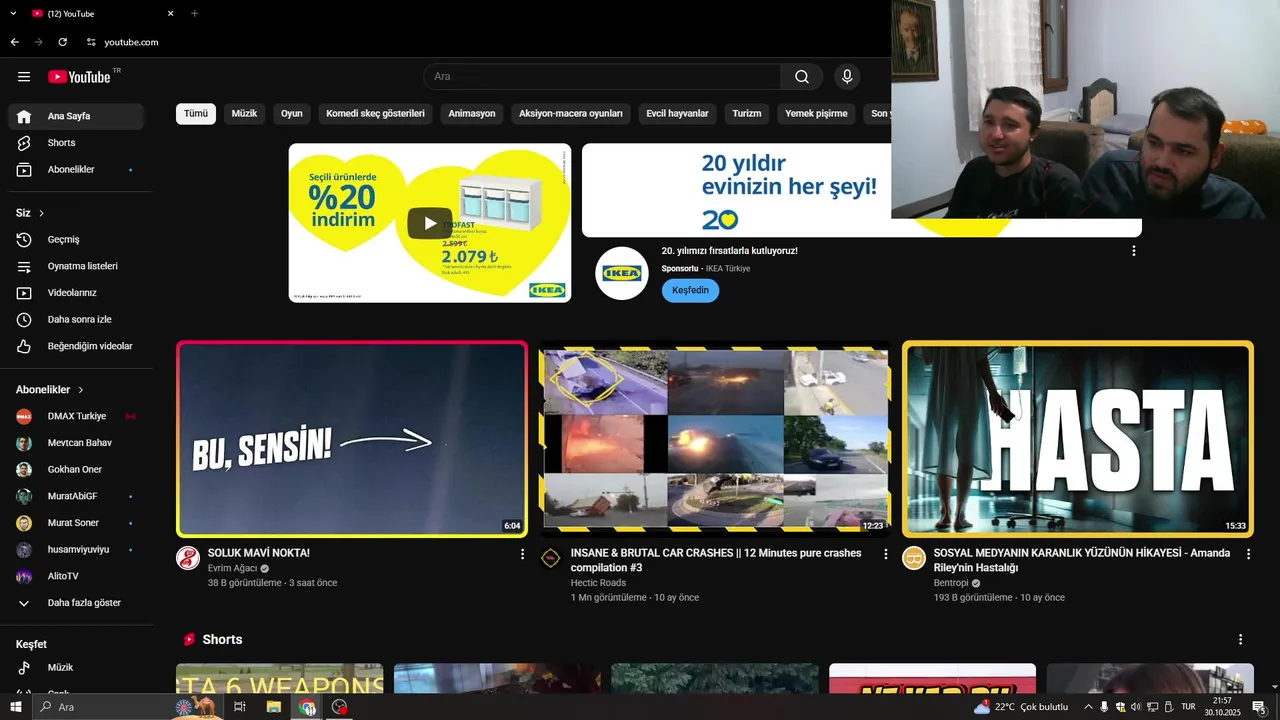Play the IKEA ad video
The width and height of the screenshot is (1280, 720).
[x=430, y=223]
